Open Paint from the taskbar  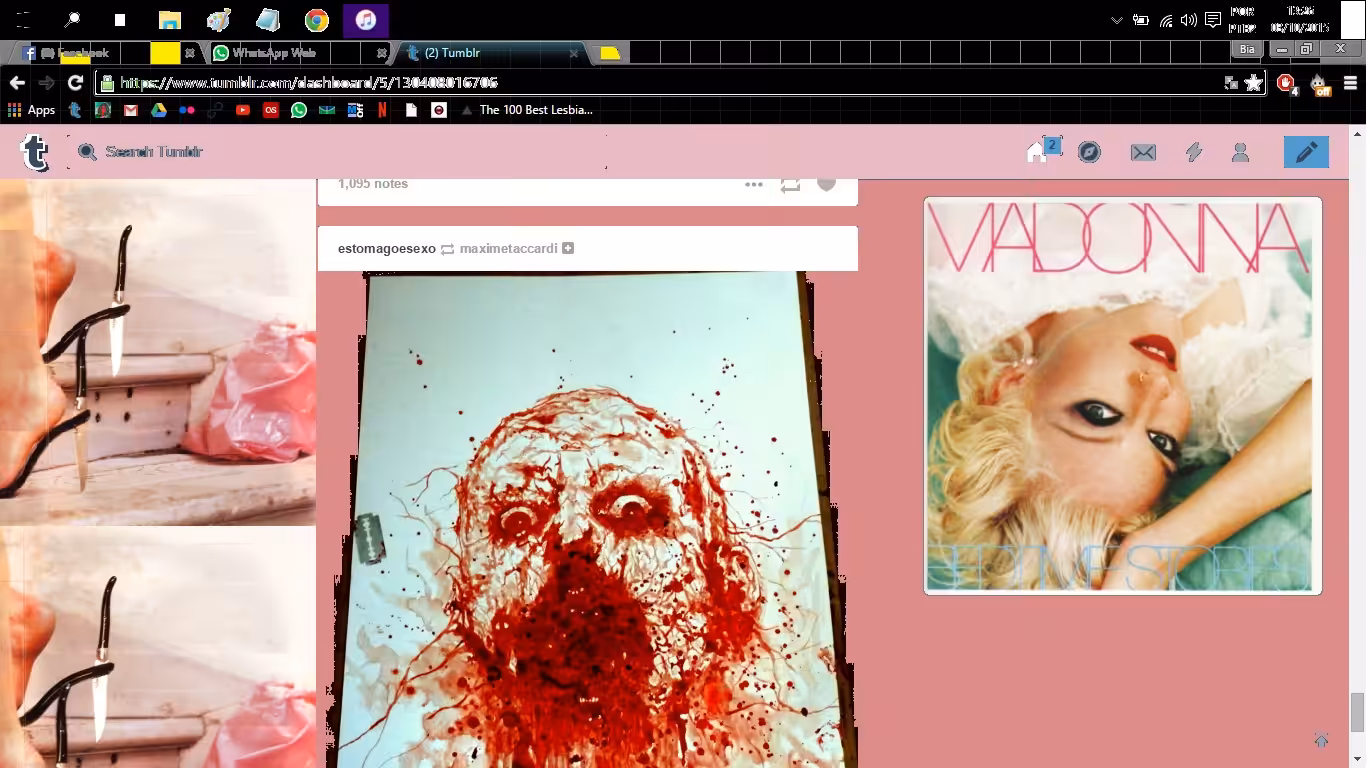pos(219,19)
